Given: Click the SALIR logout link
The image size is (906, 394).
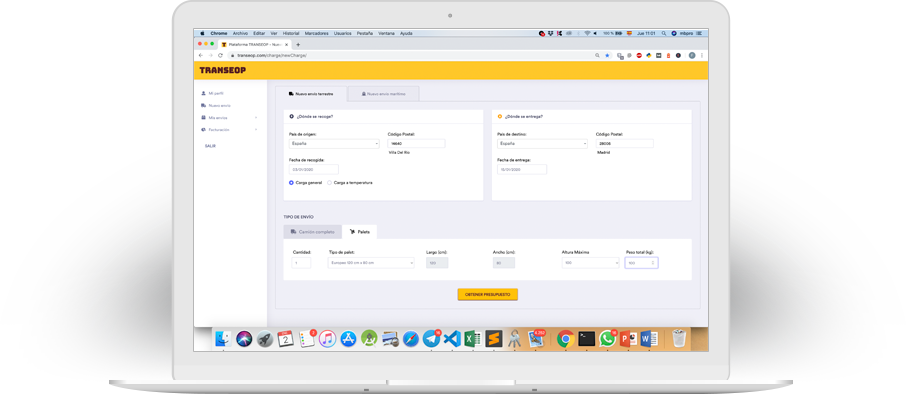Looking at the screenshot, I should 210,146.
